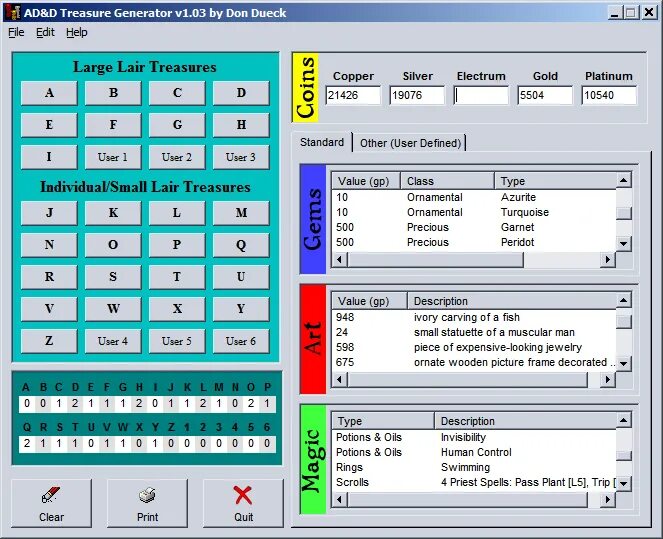663x539 pixels.
Task: Click the Clear button with eraser icon
Action: pyautogui.click(x=51, y=503)
